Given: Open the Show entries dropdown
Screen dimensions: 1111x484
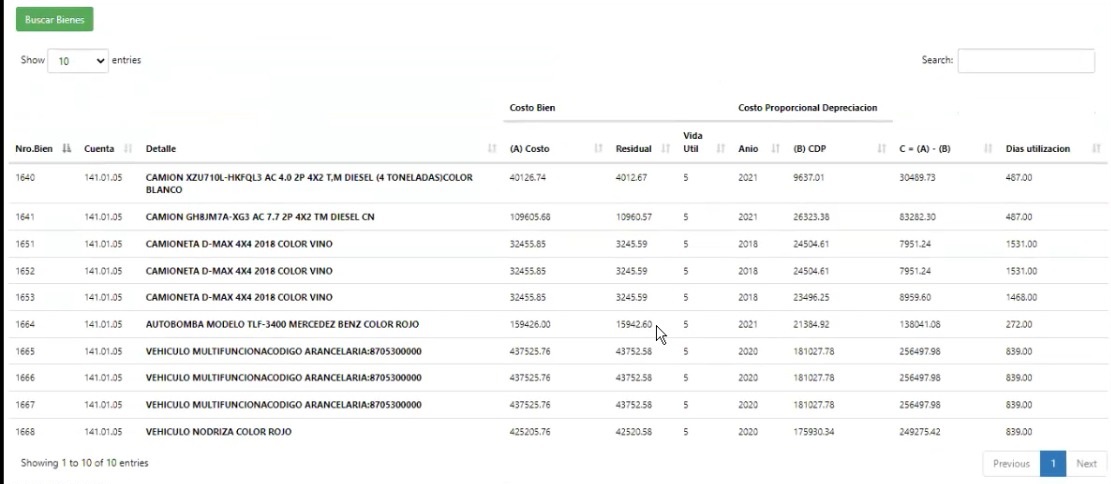Looking at the screenshot, I should pyautogui.click(x=78, y=61).
